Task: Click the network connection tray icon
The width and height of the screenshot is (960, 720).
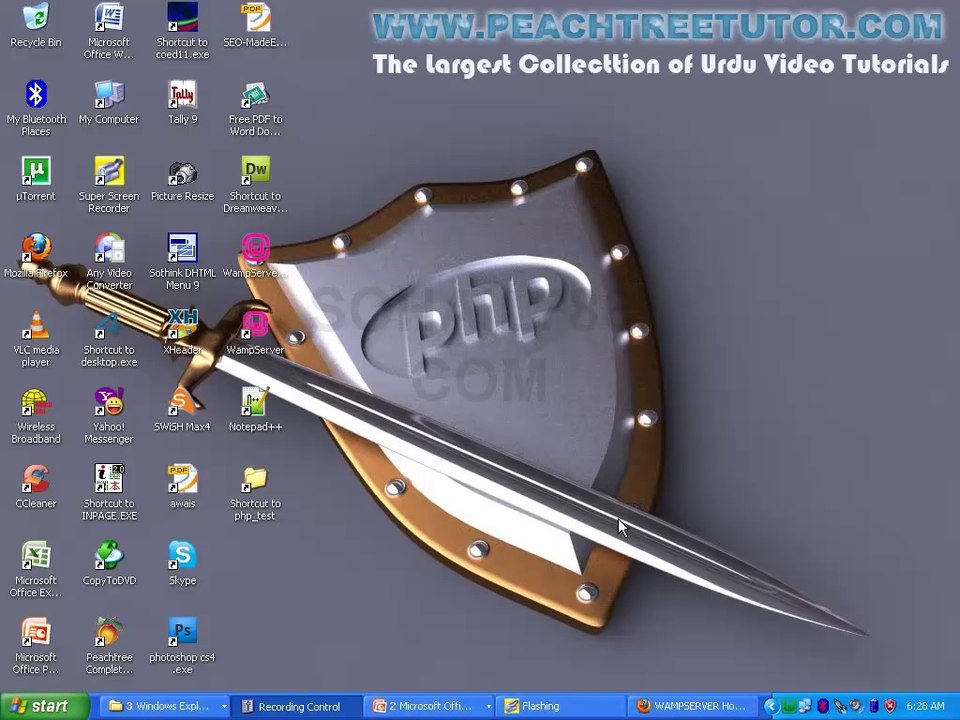Action: (805, 707)
